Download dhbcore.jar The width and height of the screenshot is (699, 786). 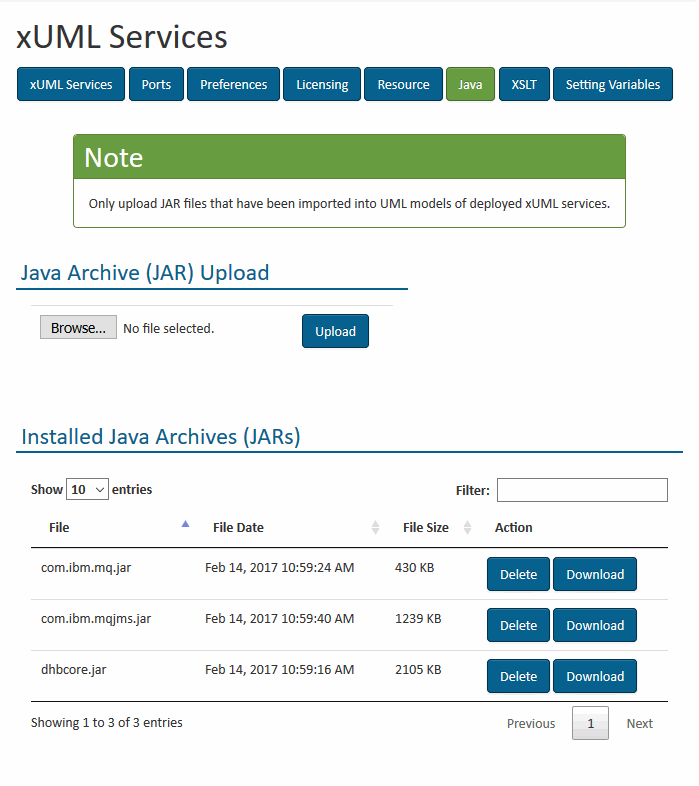pos(595,677)
